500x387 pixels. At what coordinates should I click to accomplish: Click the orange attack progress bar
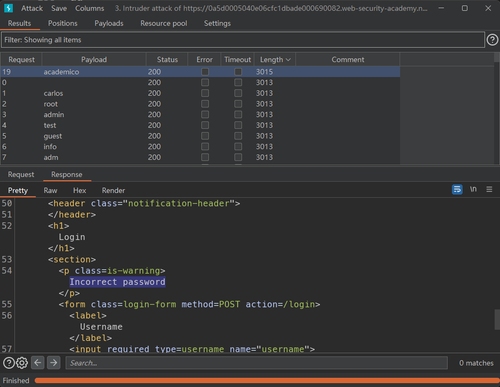(267, 380)
